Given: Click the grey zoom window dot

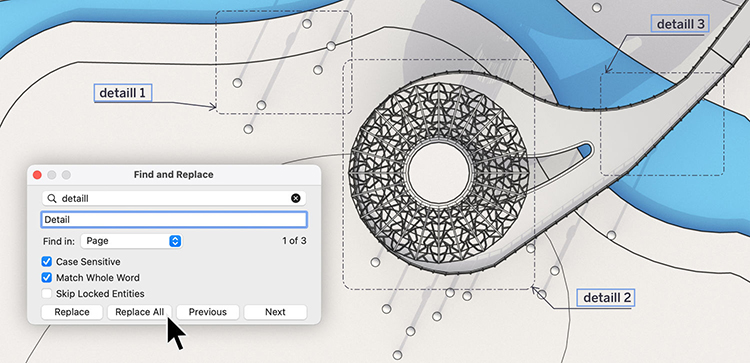Looking at the screenshot, I should click(66, 175).
